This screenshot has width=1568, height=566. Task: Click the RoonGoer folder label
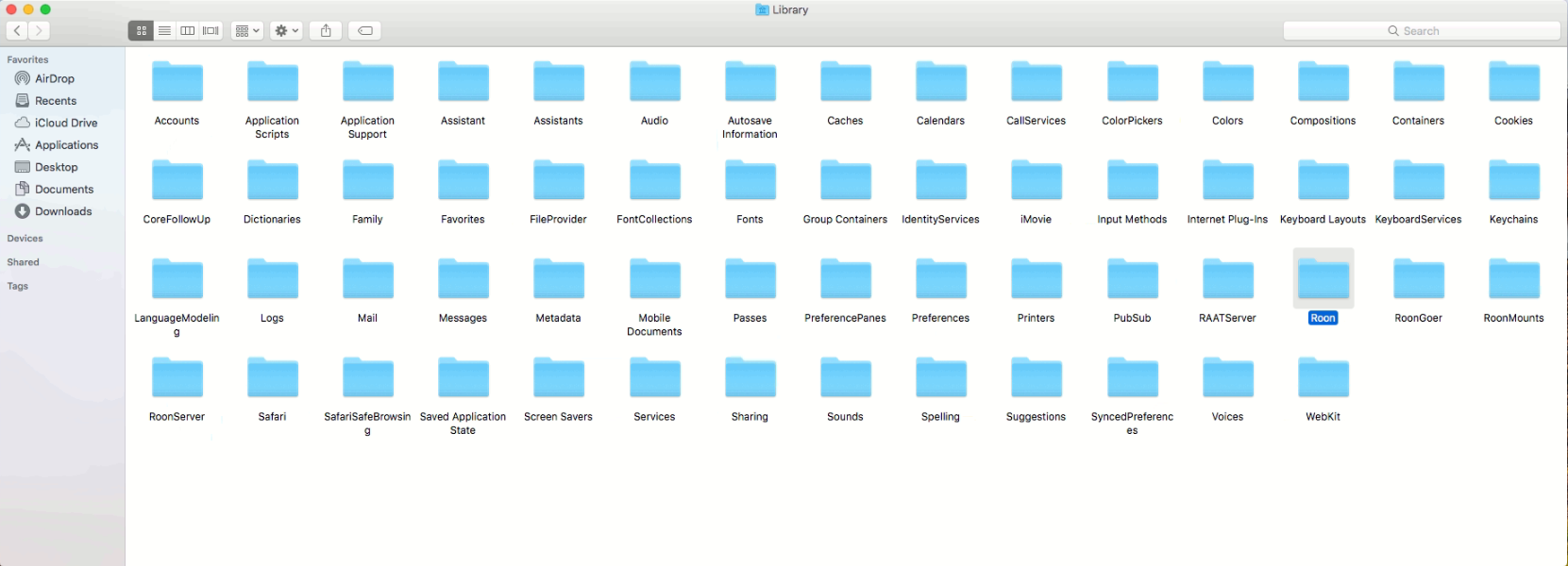pos(1419,318)
